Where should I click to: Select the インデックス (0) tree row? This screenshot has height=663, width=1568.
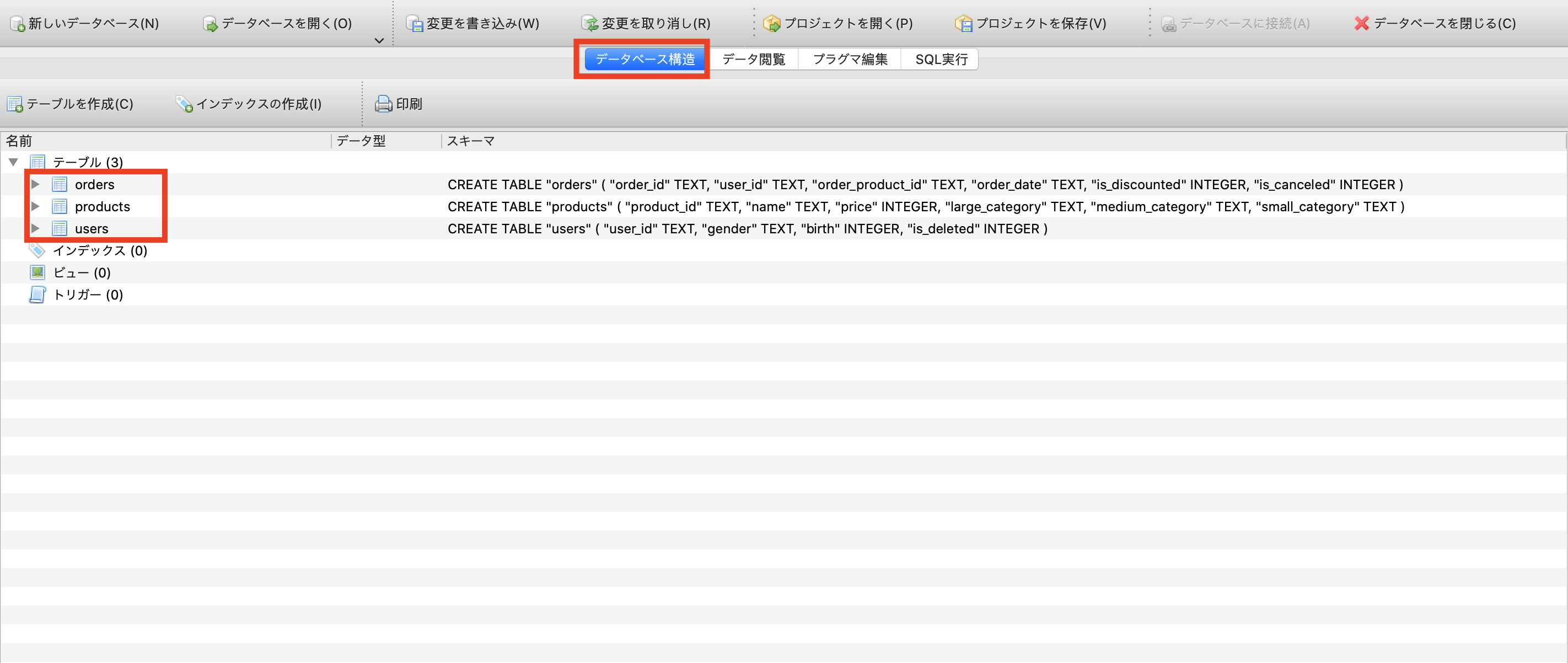pos(783,250)
